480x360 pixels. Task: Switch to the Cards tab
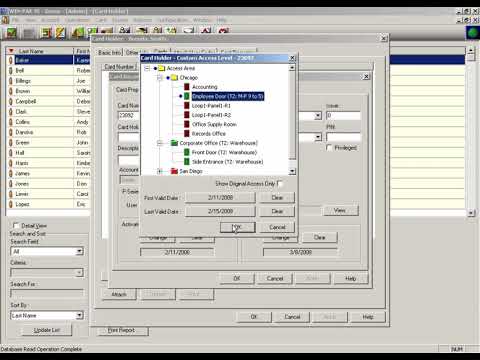point(161,51)
